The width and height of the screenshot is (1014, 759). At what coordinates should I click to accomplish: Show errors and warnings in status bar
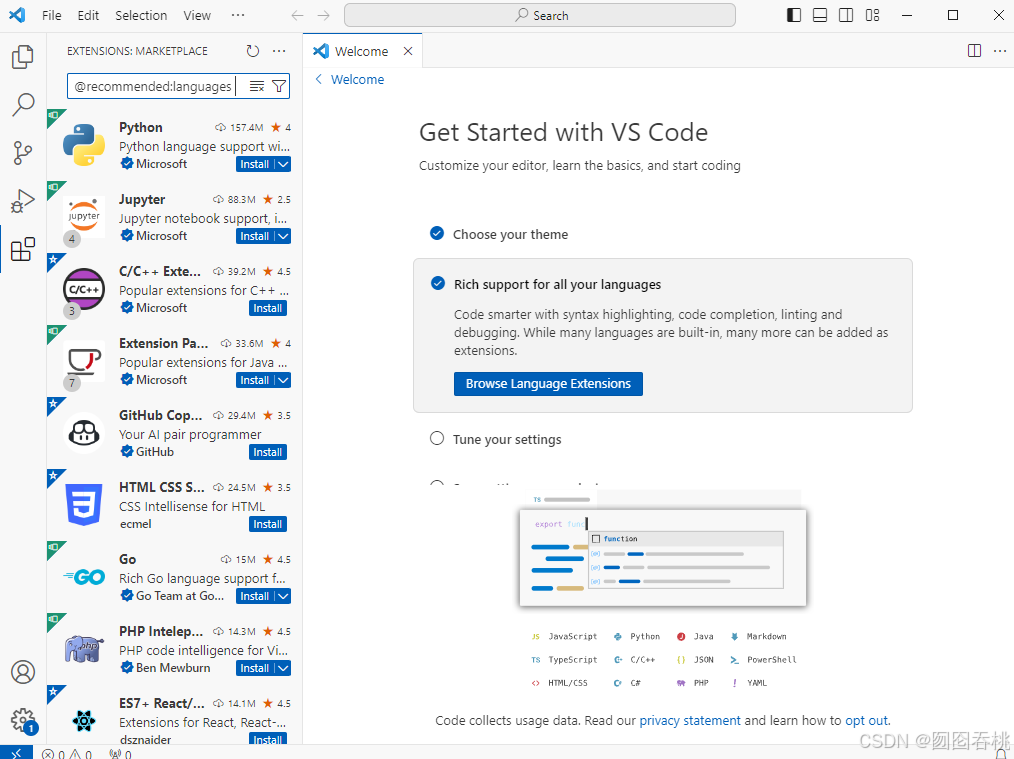[67, 754]
